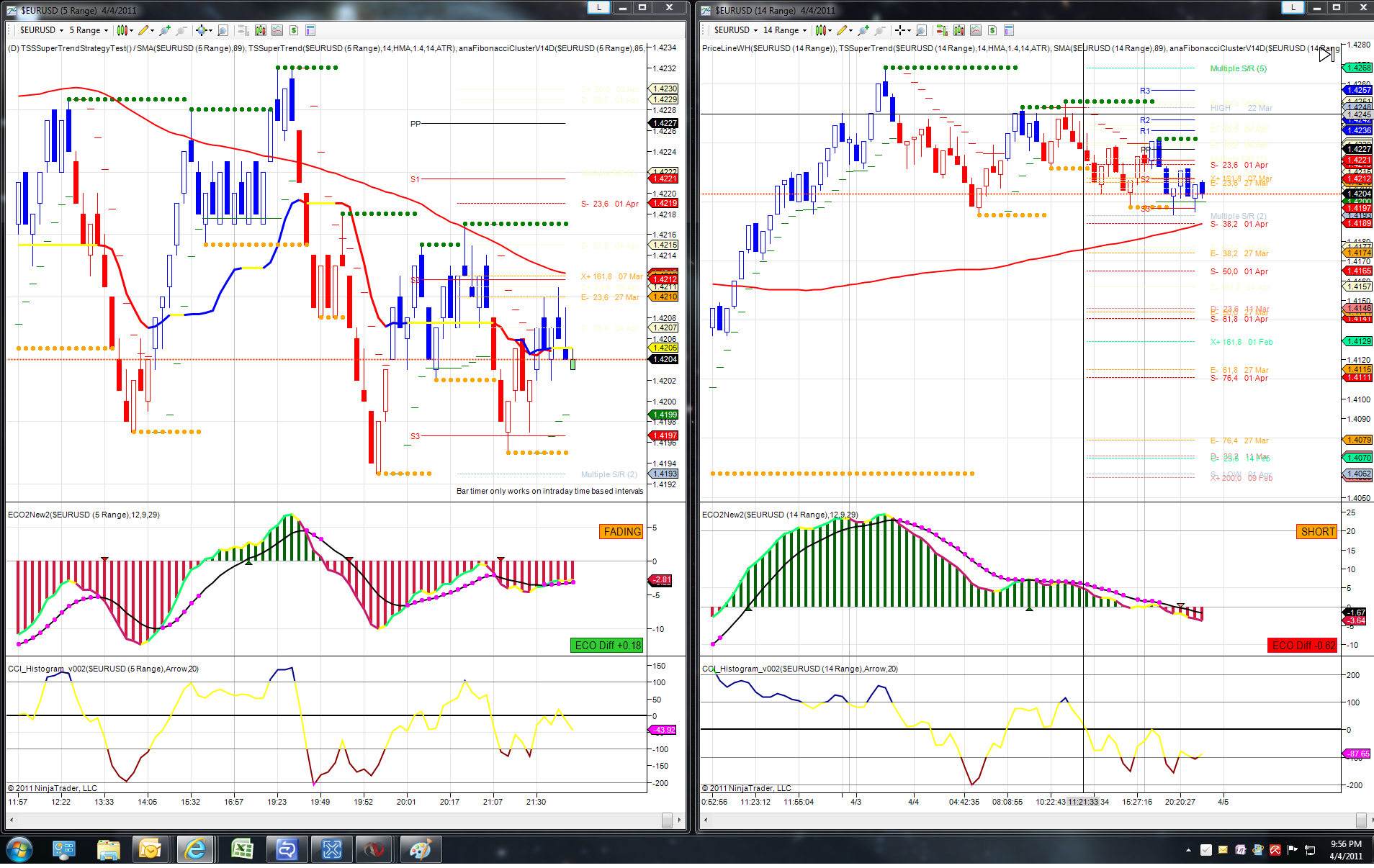The height and width of the screenshot is (868, 1374).
Task: Click the CCI_Histogram_v002 label in 14 Range panel
Action: tap(800, 669)
